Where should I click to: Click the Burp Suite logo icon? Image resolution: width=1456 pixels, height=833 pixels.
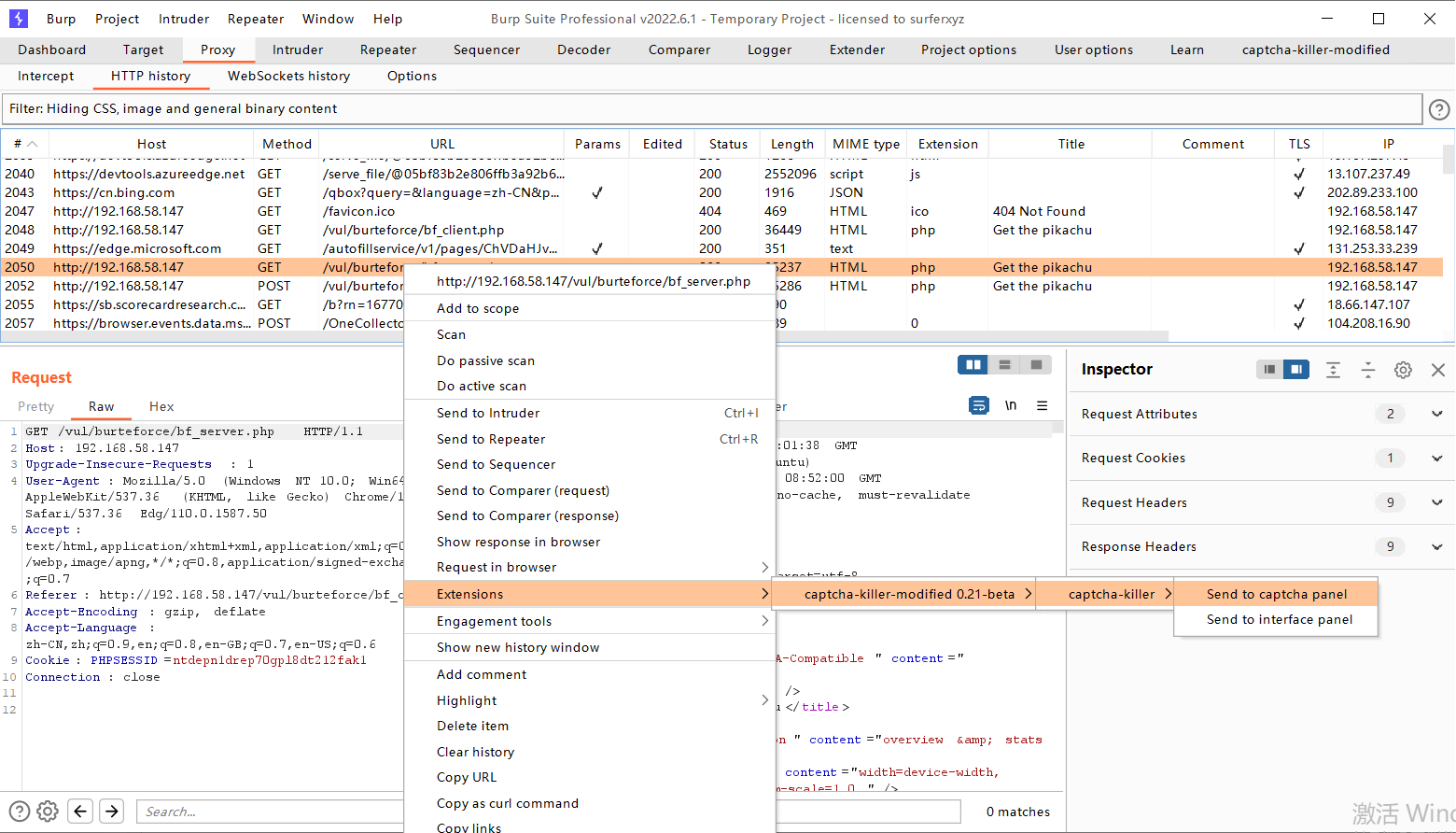[x=19, y=19]
